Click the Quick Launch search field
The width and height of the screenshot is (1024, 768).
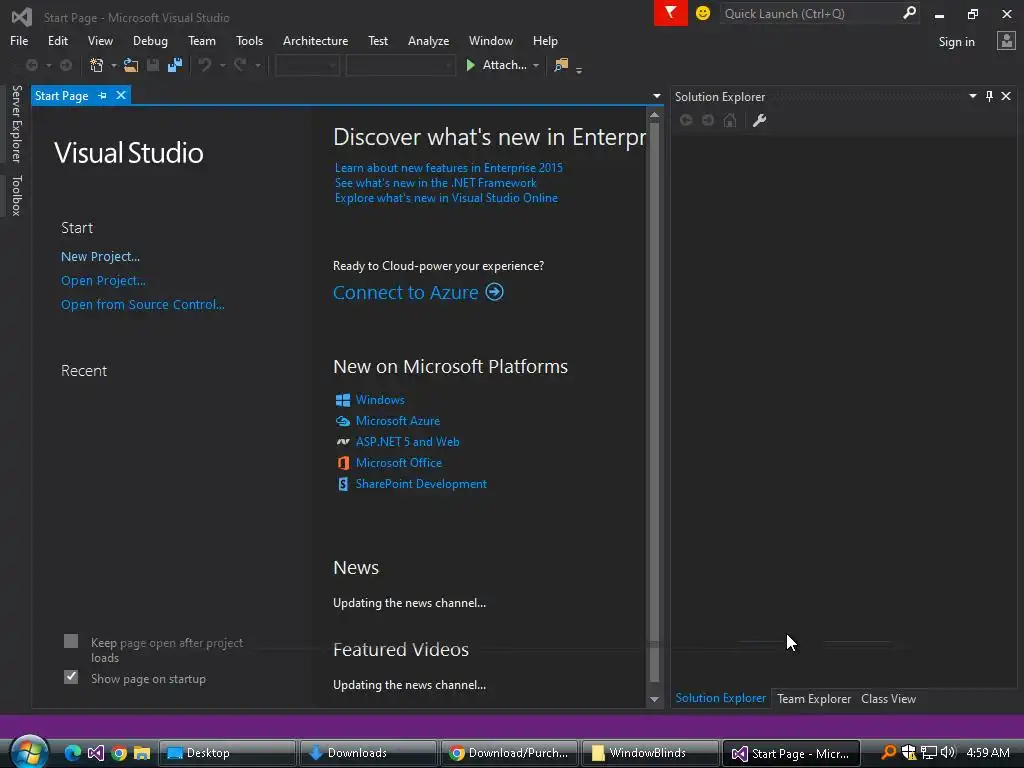810,13
